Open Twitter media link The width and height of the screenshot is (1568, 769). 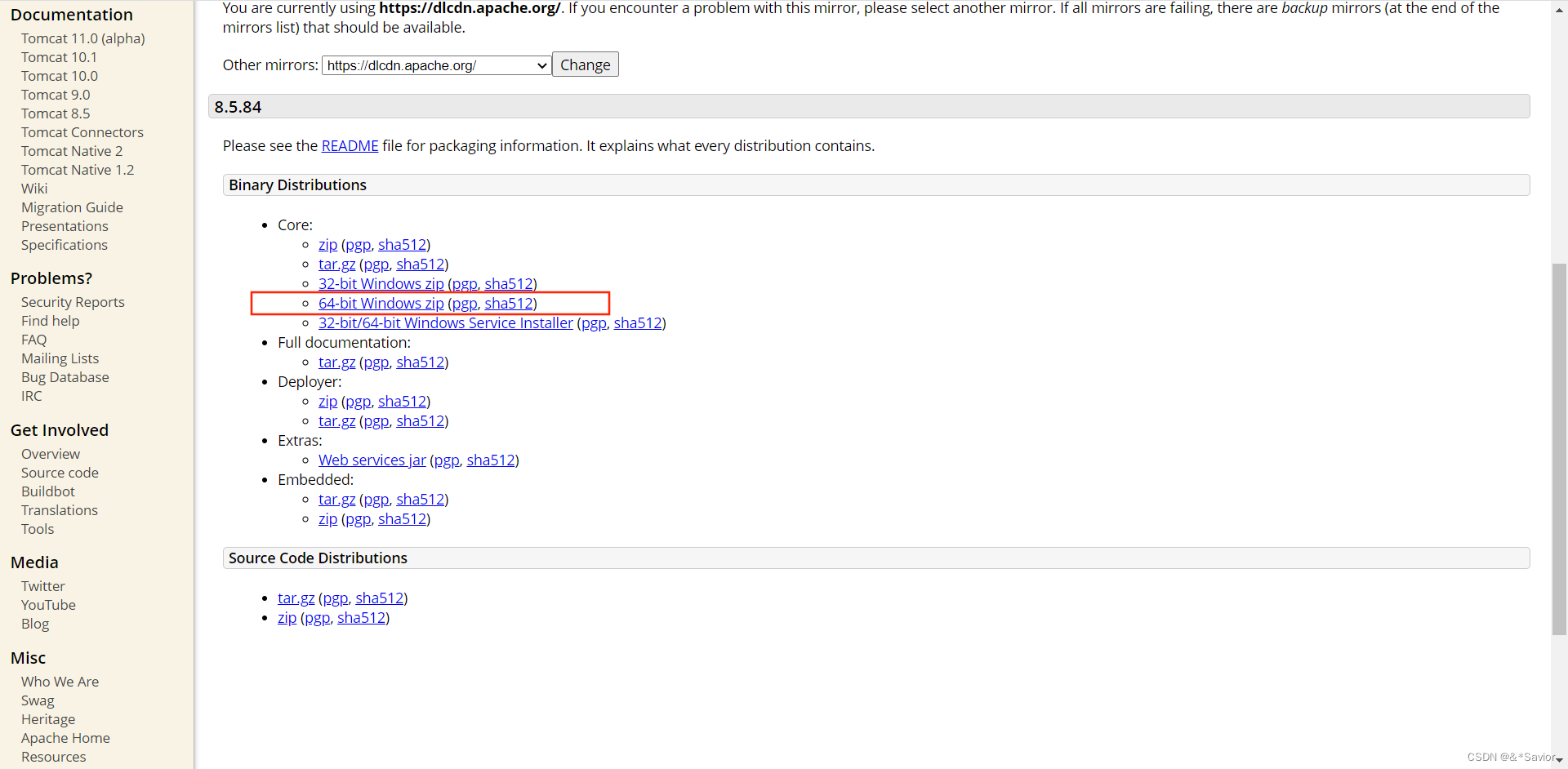pos(43,586)
